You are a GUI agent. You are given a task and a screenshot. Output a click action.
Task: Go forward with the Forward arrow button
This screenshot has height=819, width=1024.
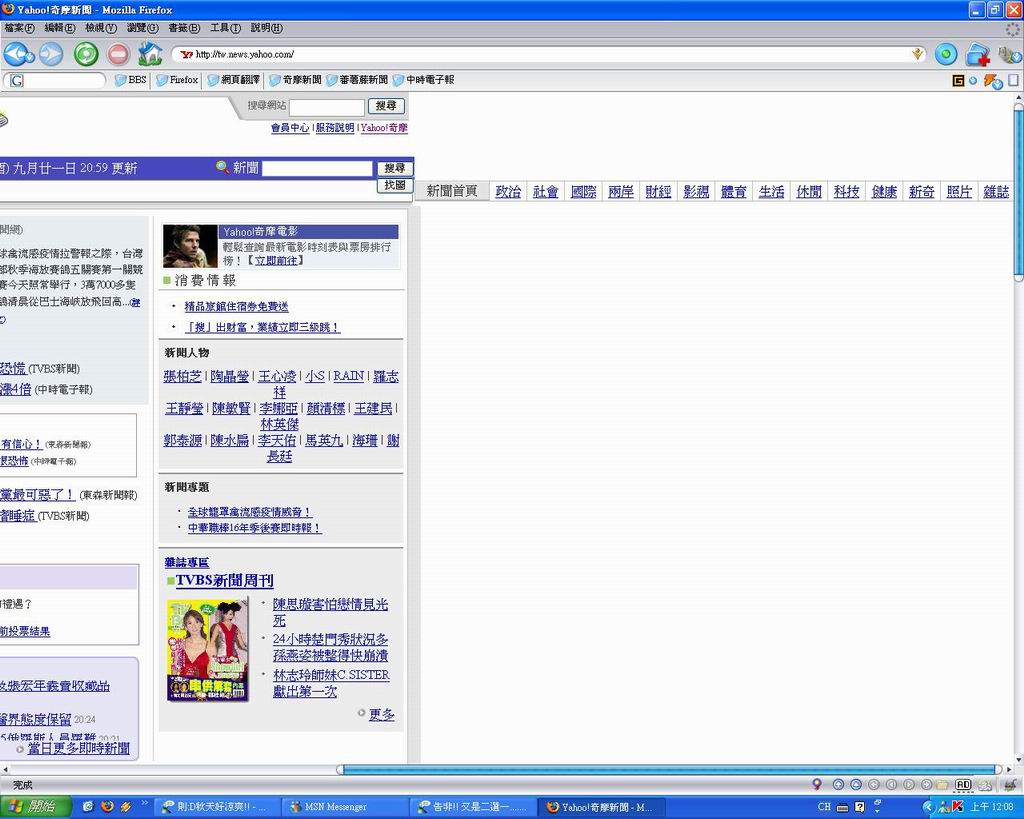click(51, 54)
